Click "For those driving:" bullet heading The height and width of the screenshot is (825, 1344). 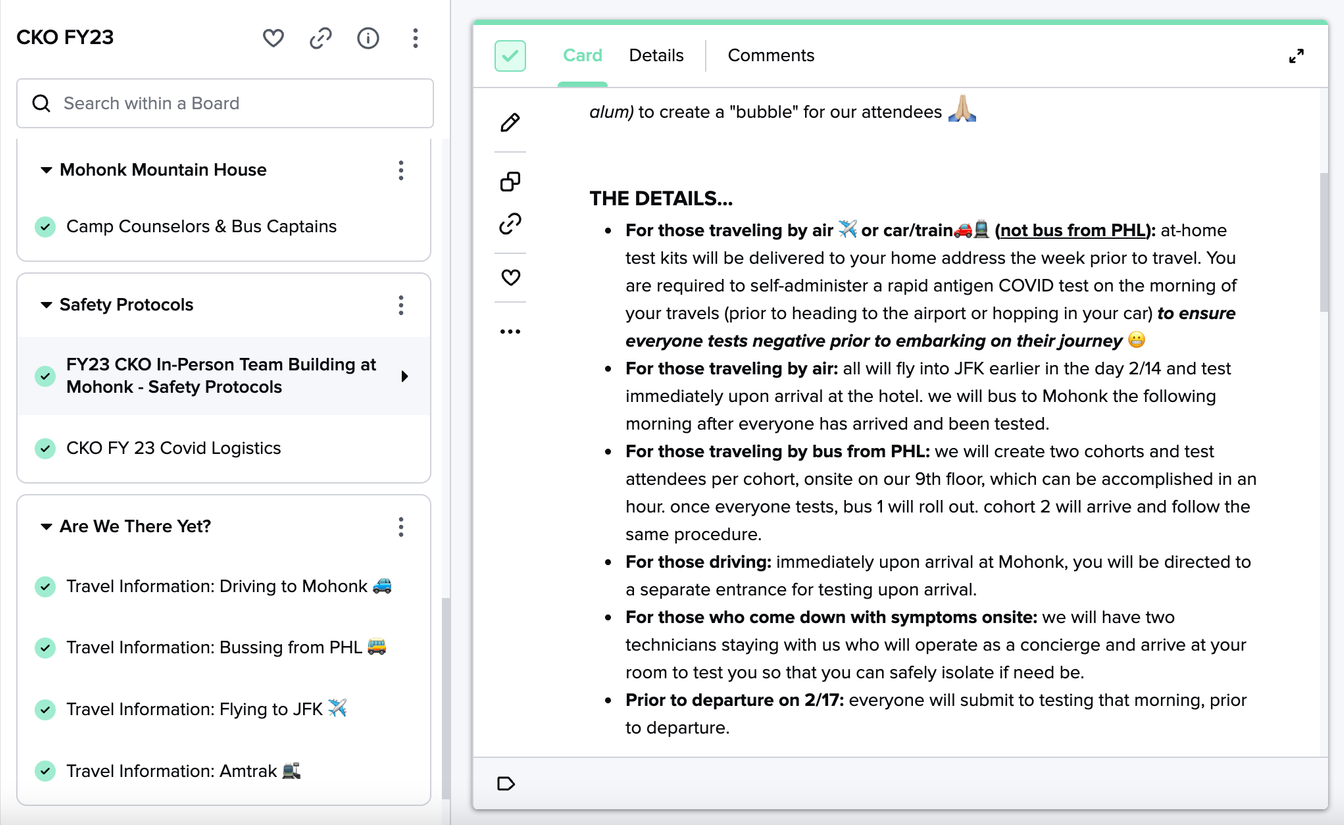click(x=699, y=562)
